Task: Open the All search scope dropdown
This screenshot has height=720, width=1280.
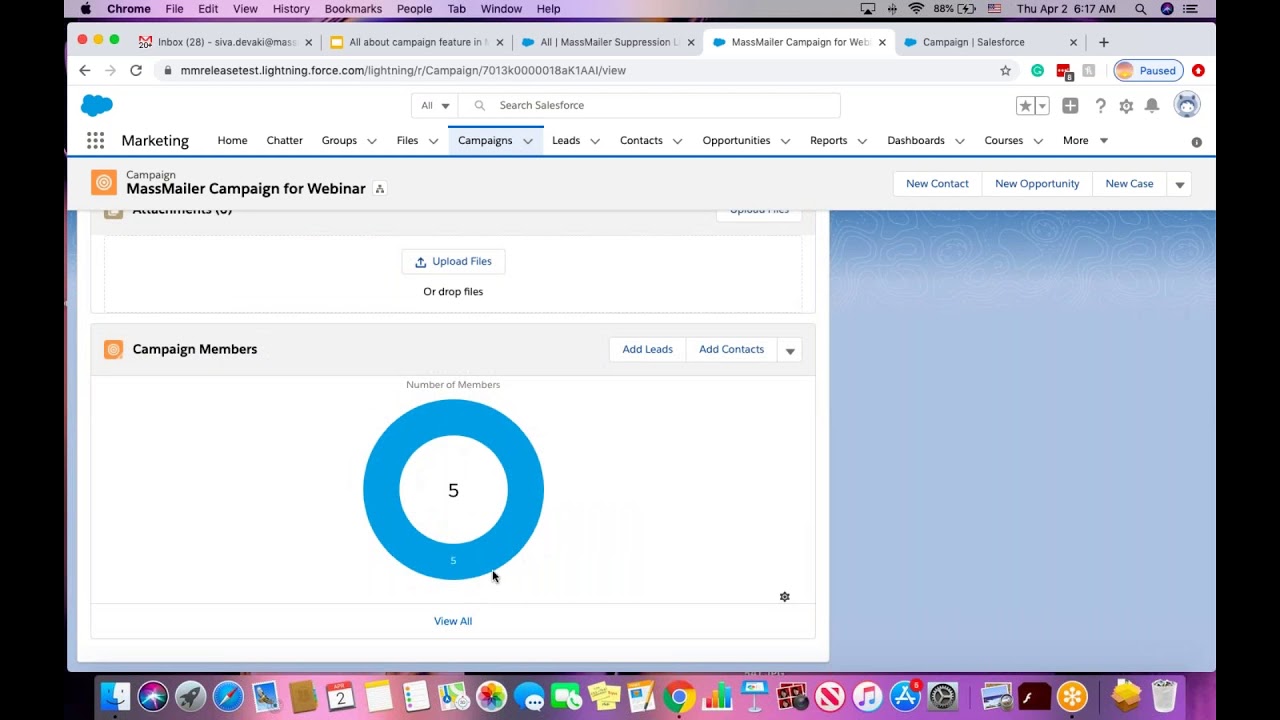Action: (435, 105)
